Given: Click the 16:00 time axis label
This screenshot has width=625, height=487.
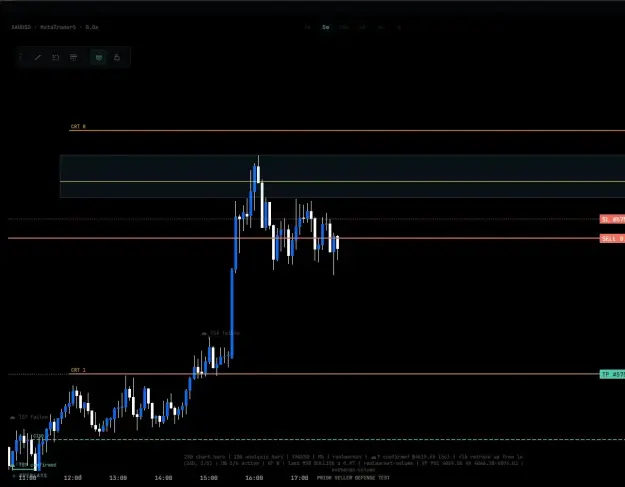Looking at the screenshot, I should pos(254,477).
